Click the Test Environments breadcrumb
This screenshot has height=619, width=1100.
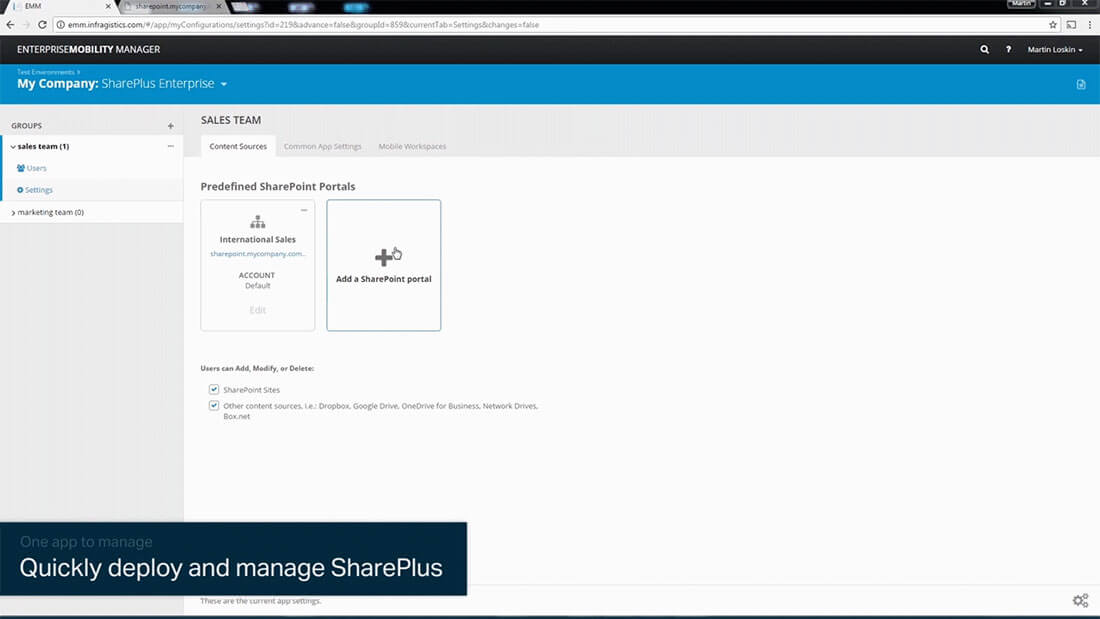tap(46, 72)
